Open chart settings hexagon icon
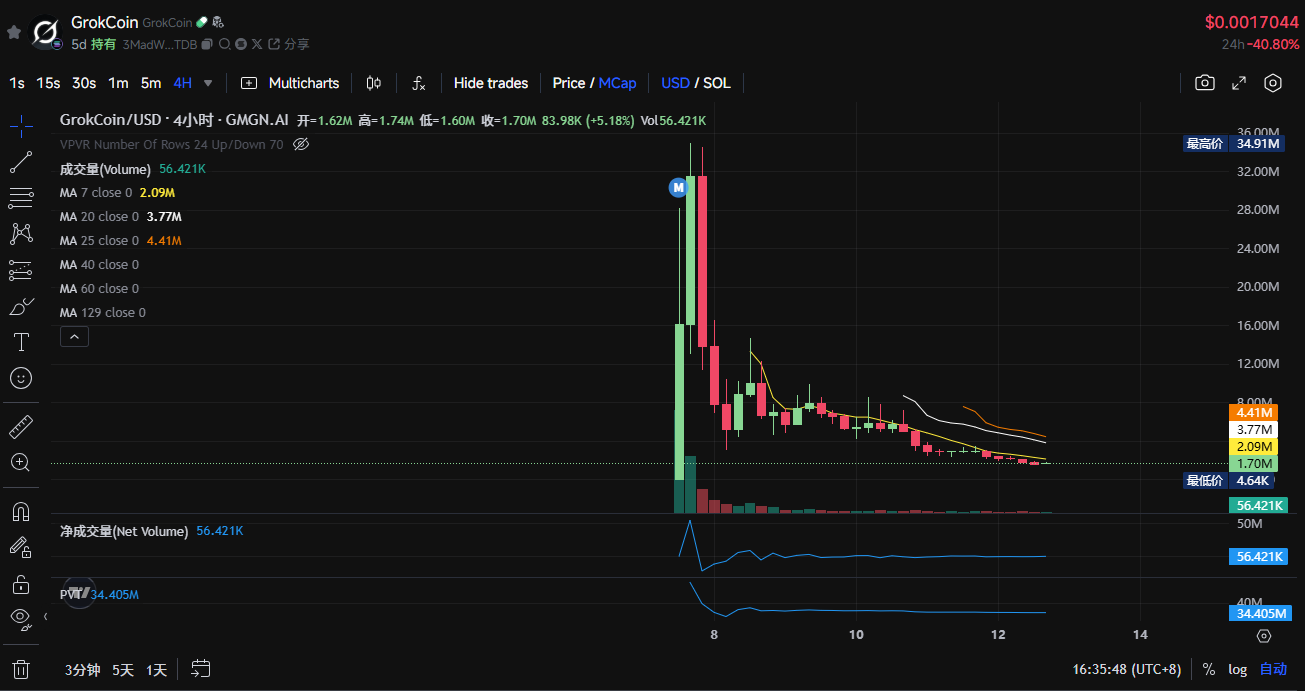Viewport: 1305px width, 691px height. pos(1273,83)
